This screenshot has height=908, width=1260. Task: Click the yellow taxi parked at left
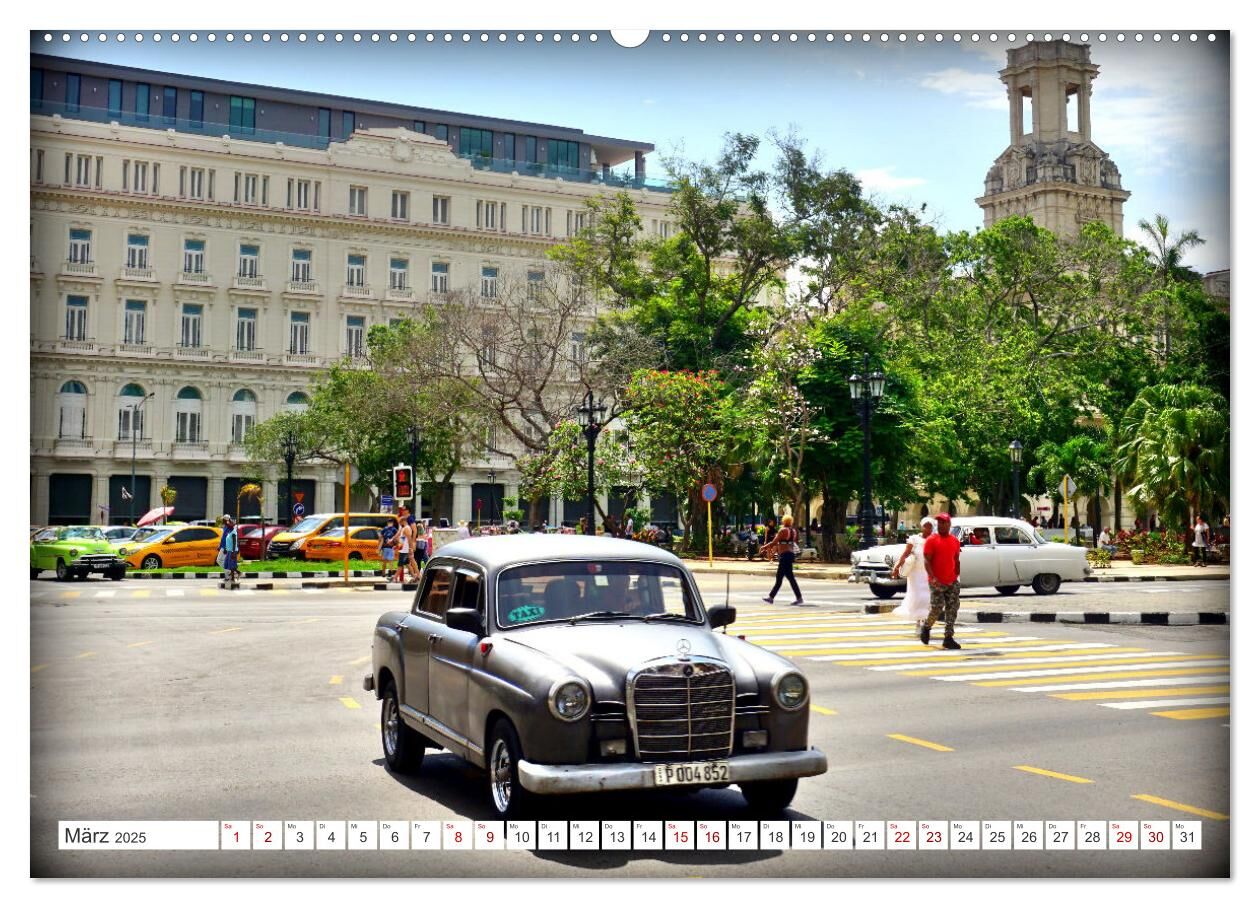pyautogui.click(x=176, y=547)
